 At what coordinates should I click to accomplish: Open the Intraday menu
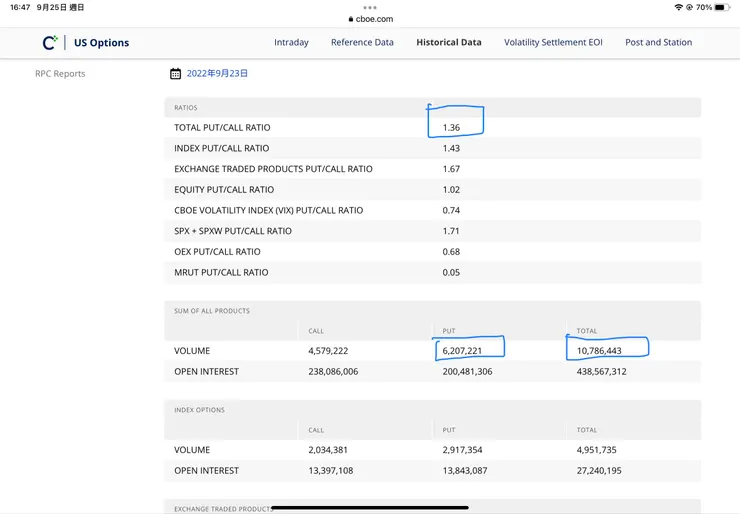point(291,43)
